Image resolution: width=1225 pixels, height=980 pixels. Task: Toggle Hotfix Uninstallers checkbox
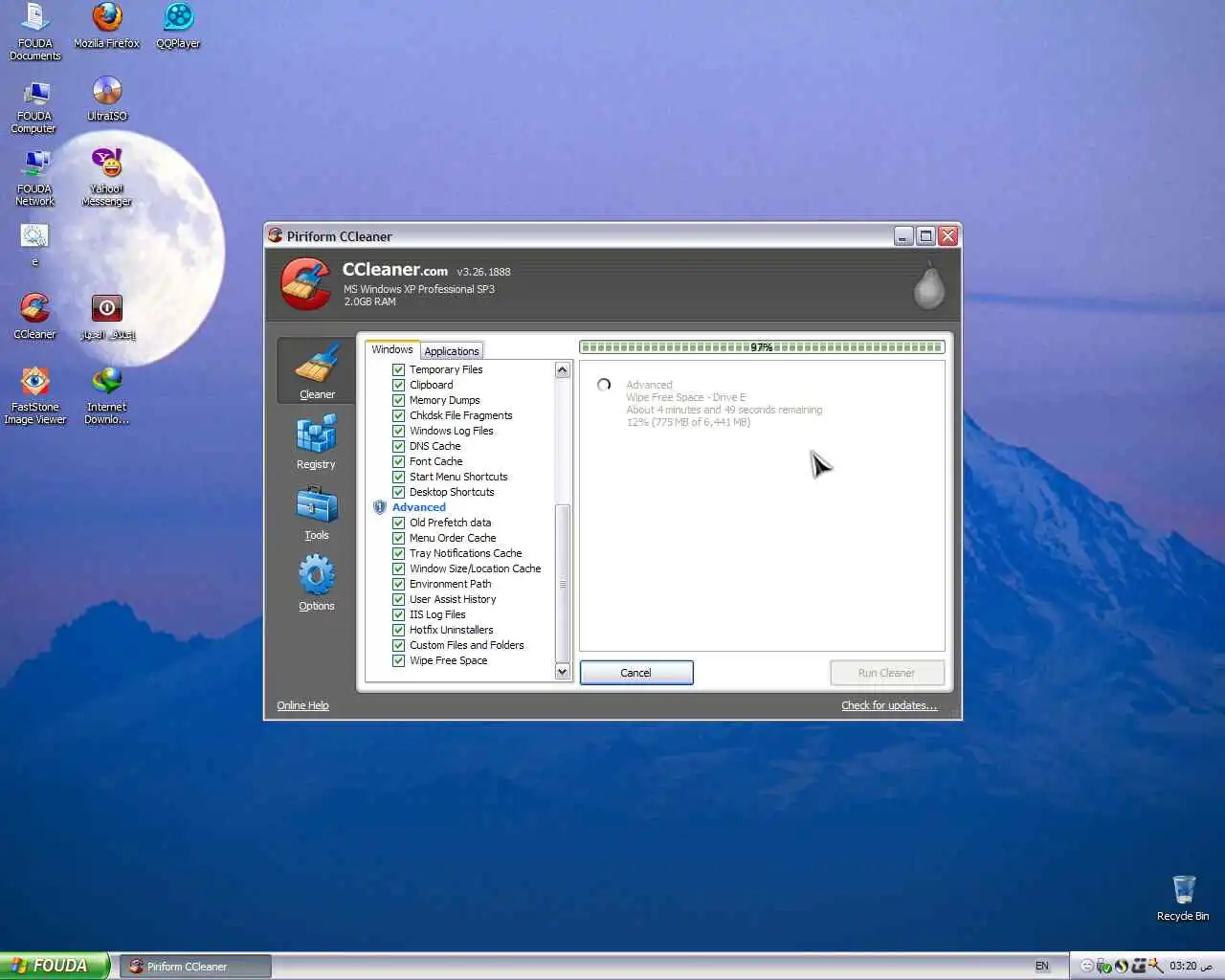[398, 630]
